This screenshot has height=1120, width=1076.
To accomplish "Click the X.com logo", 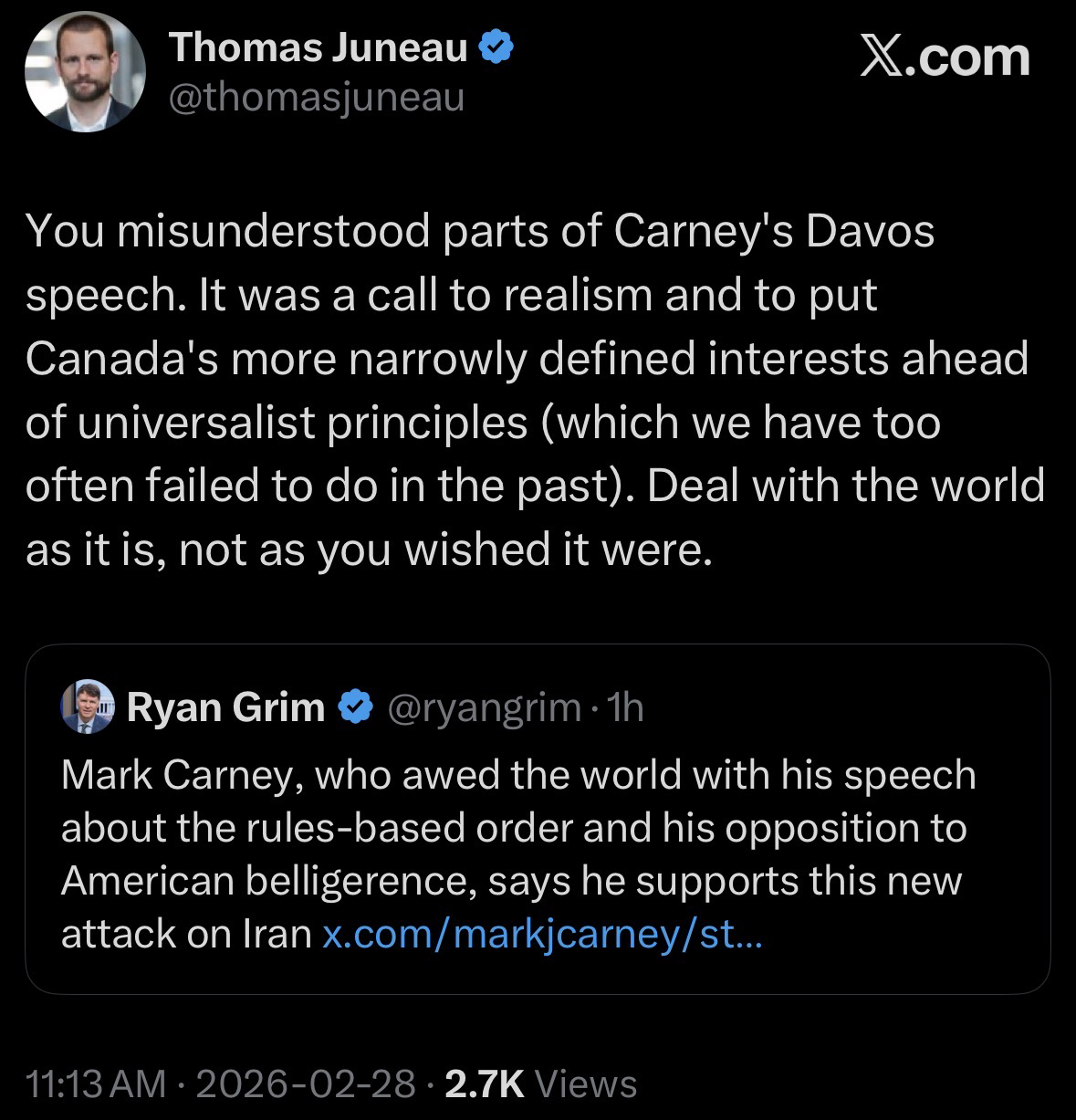I will point(945,57).
